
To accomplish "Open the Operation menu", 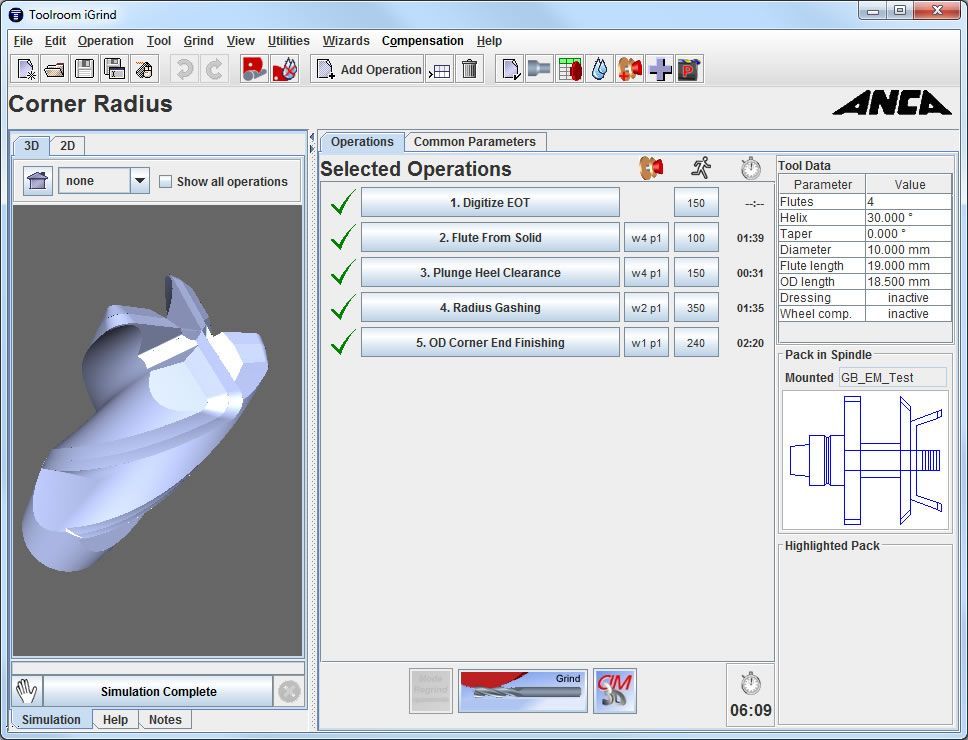I will point(106,41).
